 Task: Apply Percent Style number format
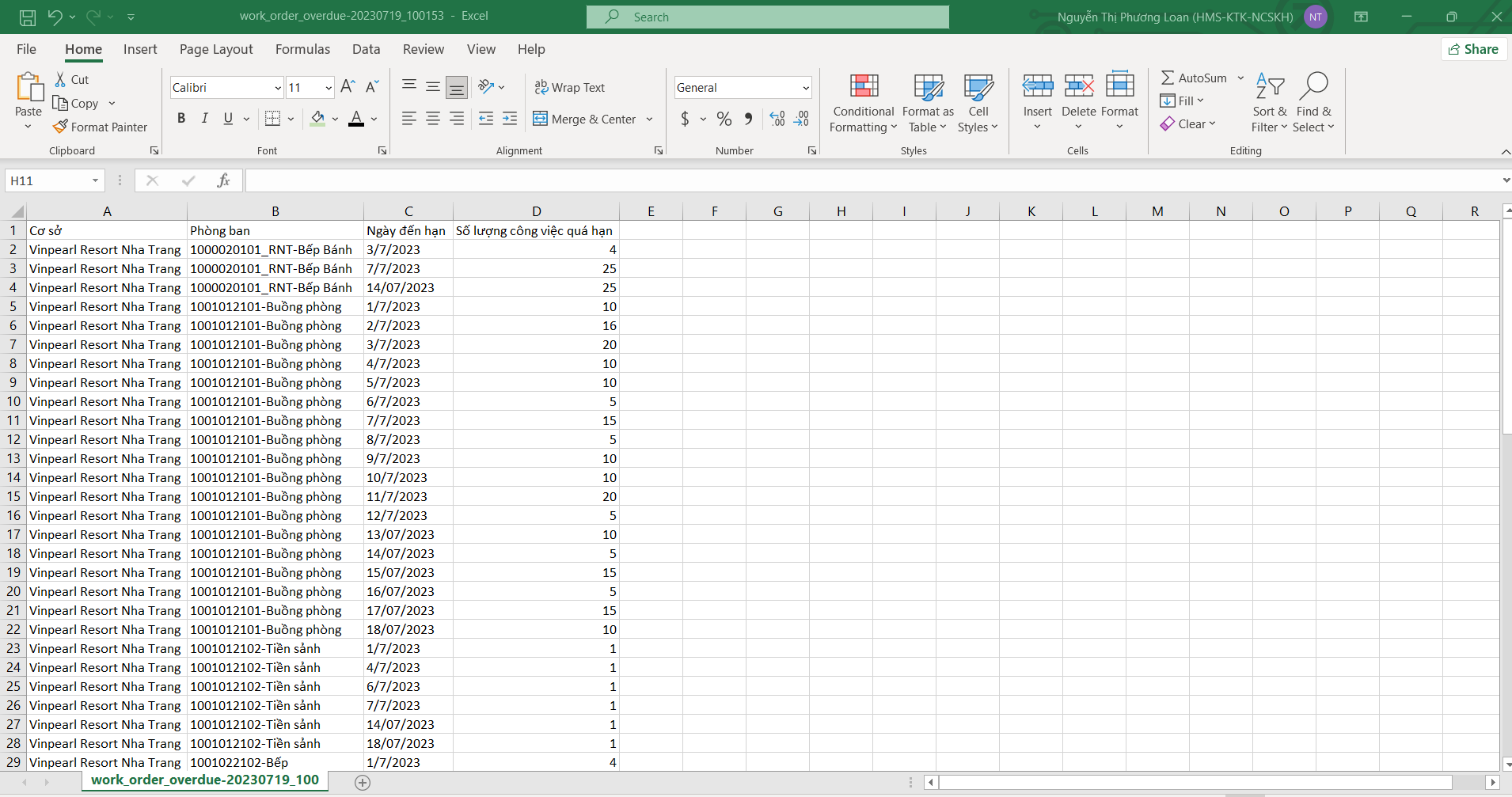pyautogui.click(x=724, y=119)
